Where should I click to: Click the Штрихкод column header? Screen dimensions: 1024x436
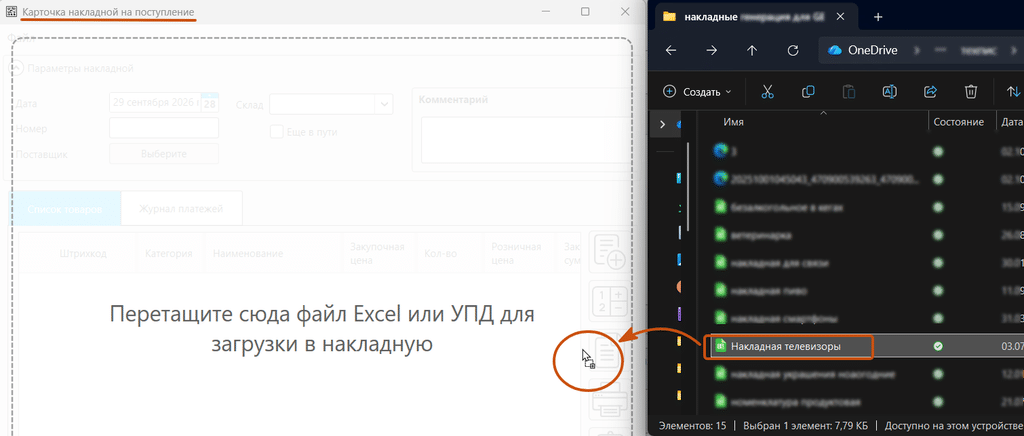(83, 253)
